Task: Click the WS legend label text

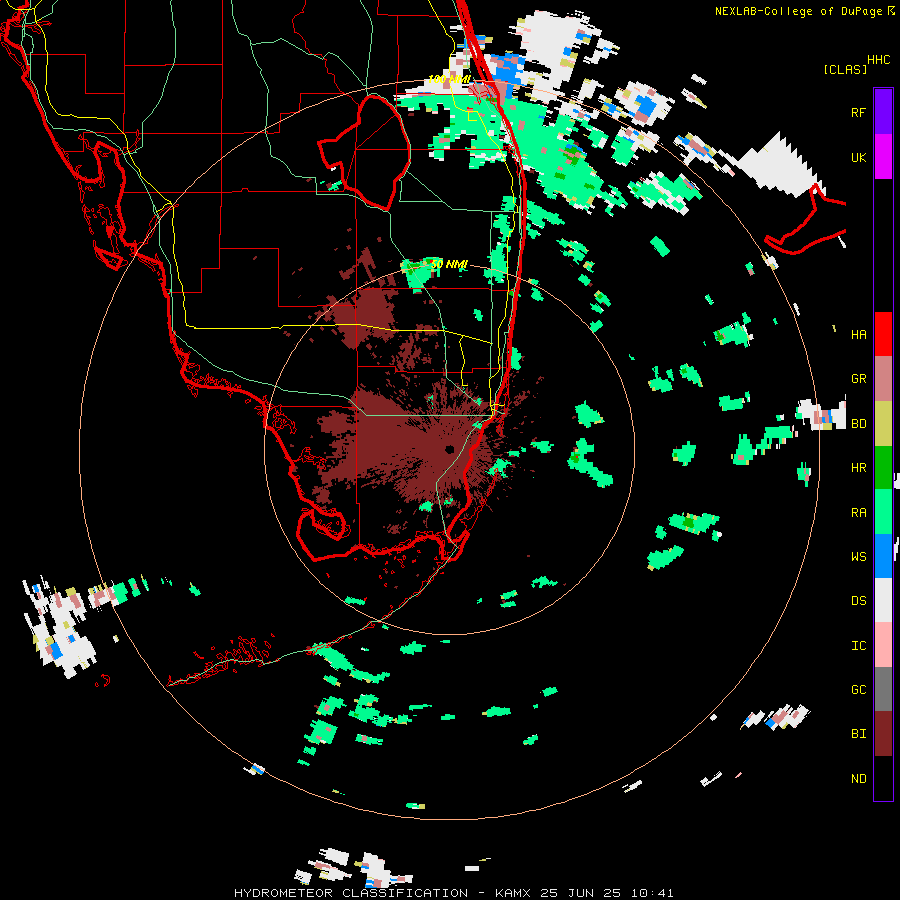Action: pyautogui.click(x=858, y=557)
